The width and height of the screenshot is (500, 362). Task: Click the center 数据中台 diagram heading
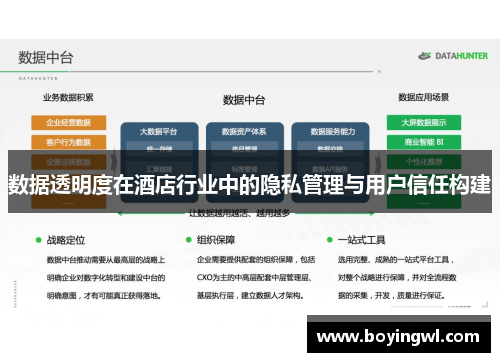[x=244, y=100]
